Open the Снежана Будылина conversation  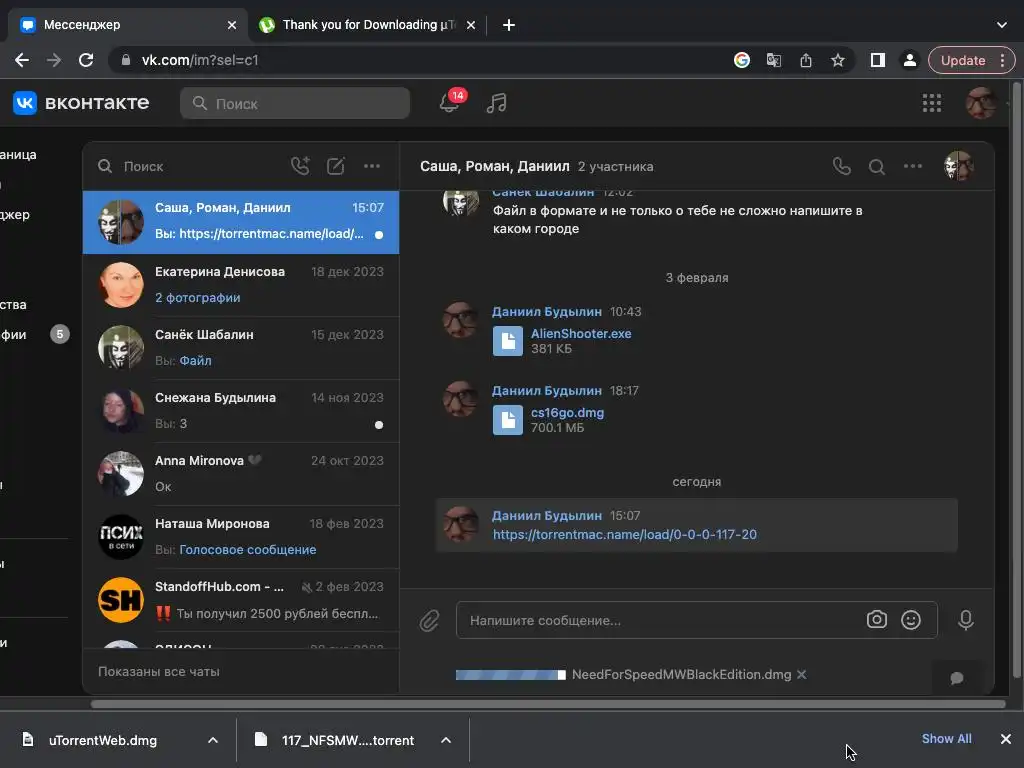(x=240, y=411)
